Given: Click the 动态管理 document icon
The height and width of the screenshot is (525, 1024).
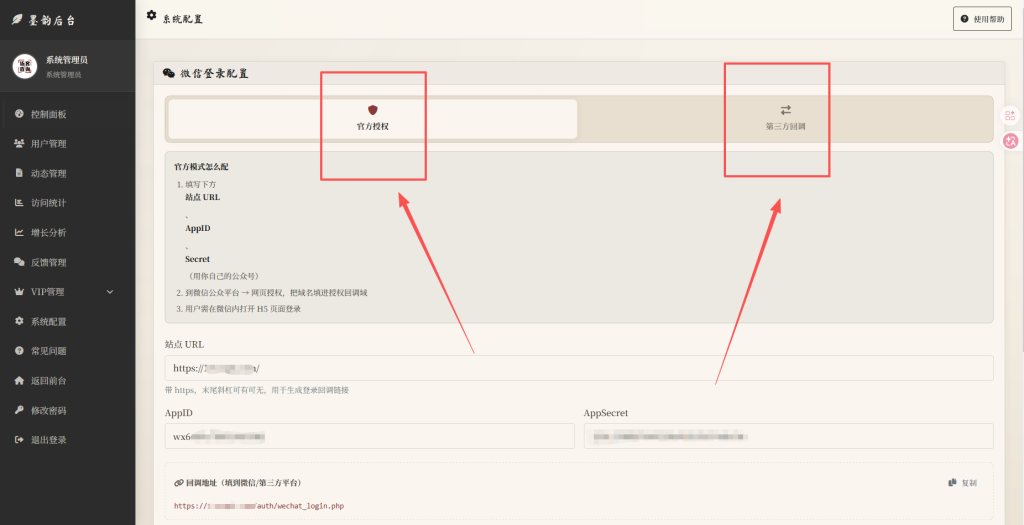Looking at the screenshot, I should [x=19, y=173].
